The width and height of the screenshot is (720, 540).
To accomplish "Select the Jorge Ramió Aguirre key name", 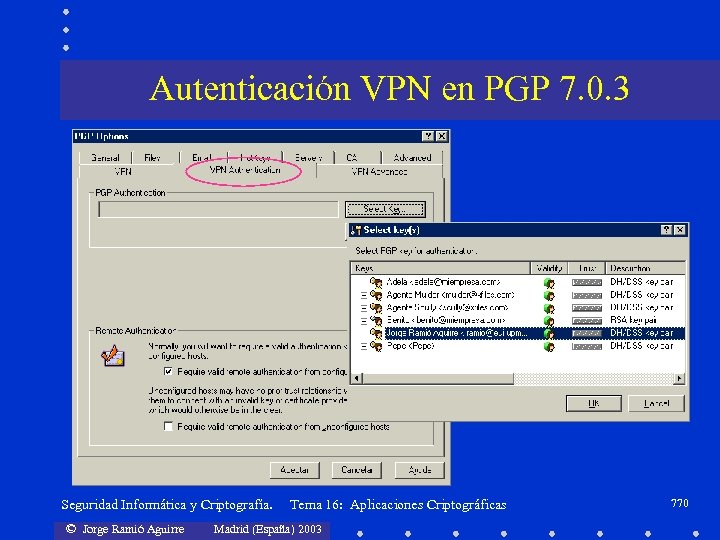I will pyautogui.click(x=456, y=333).
